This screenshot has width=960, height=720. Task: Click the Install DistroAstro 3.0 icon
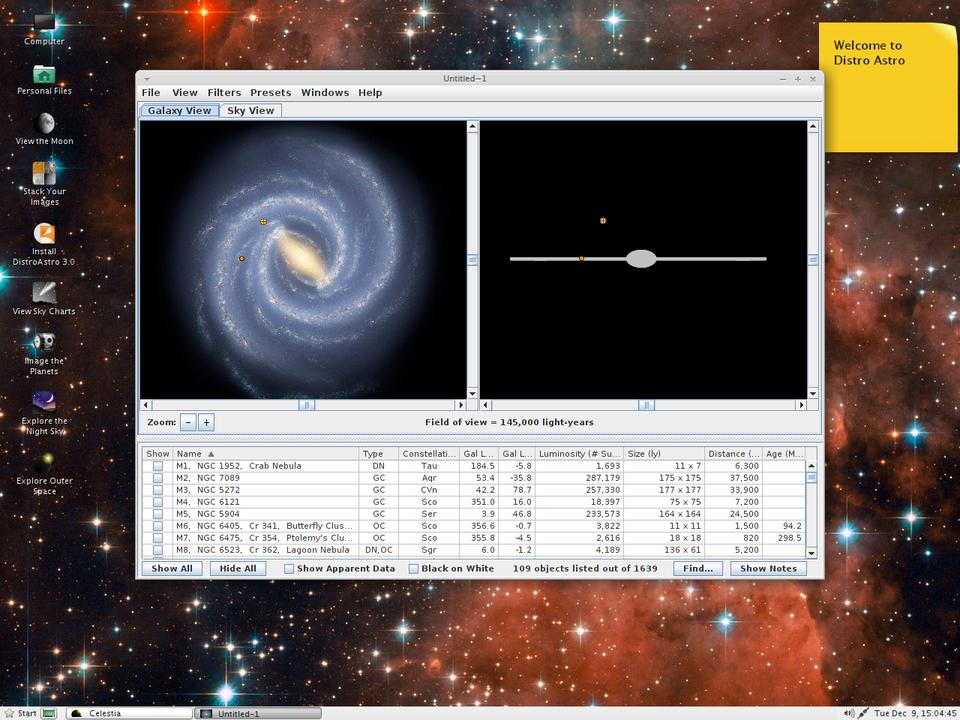44,234
